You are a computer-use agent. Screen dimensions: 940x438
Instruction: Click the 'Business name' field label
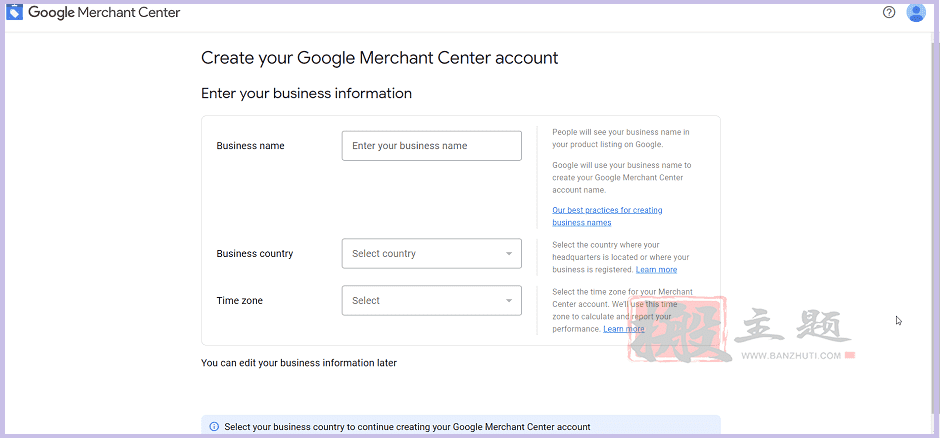coord(250,146)
